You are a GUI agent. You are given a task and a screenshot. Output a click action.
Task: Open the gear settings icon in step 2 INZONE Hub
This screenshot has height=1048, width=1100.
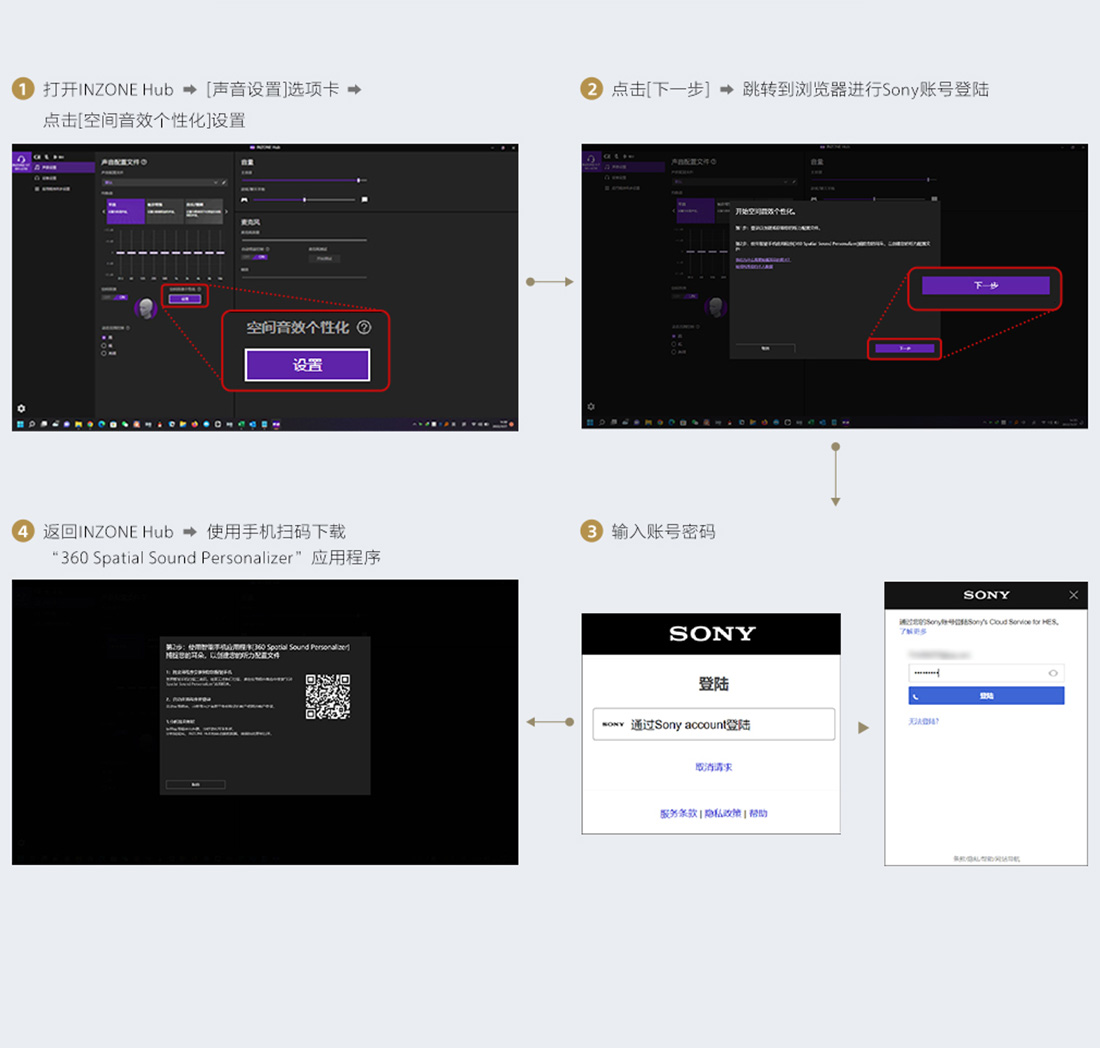[591, 406]
